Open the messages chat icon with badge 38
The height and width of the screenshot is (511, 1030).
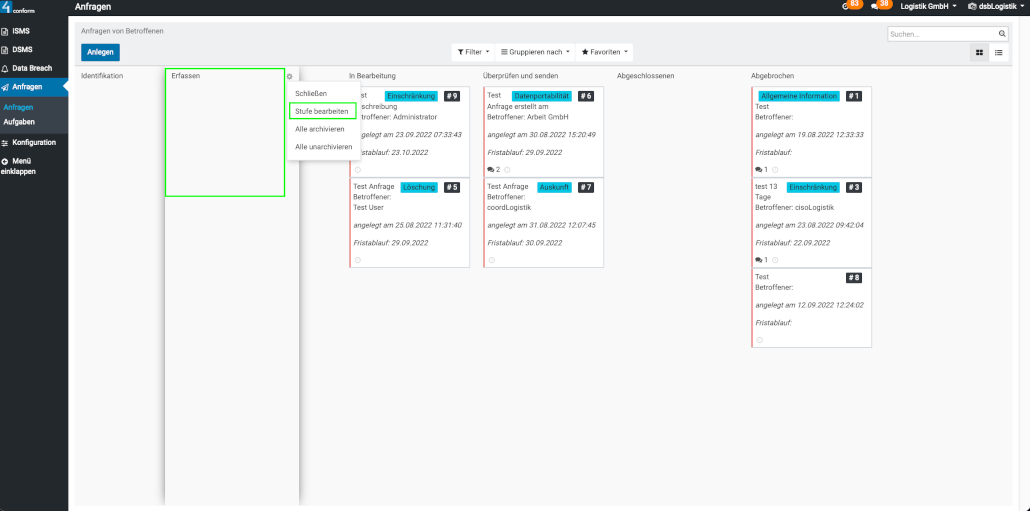875,6
